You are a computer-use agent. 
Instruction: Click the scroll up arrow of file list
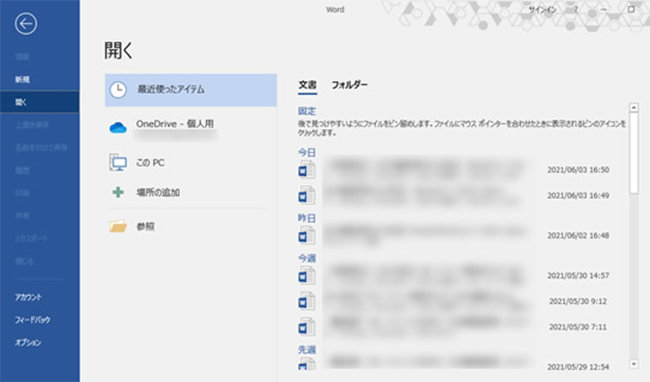(634, 107)
